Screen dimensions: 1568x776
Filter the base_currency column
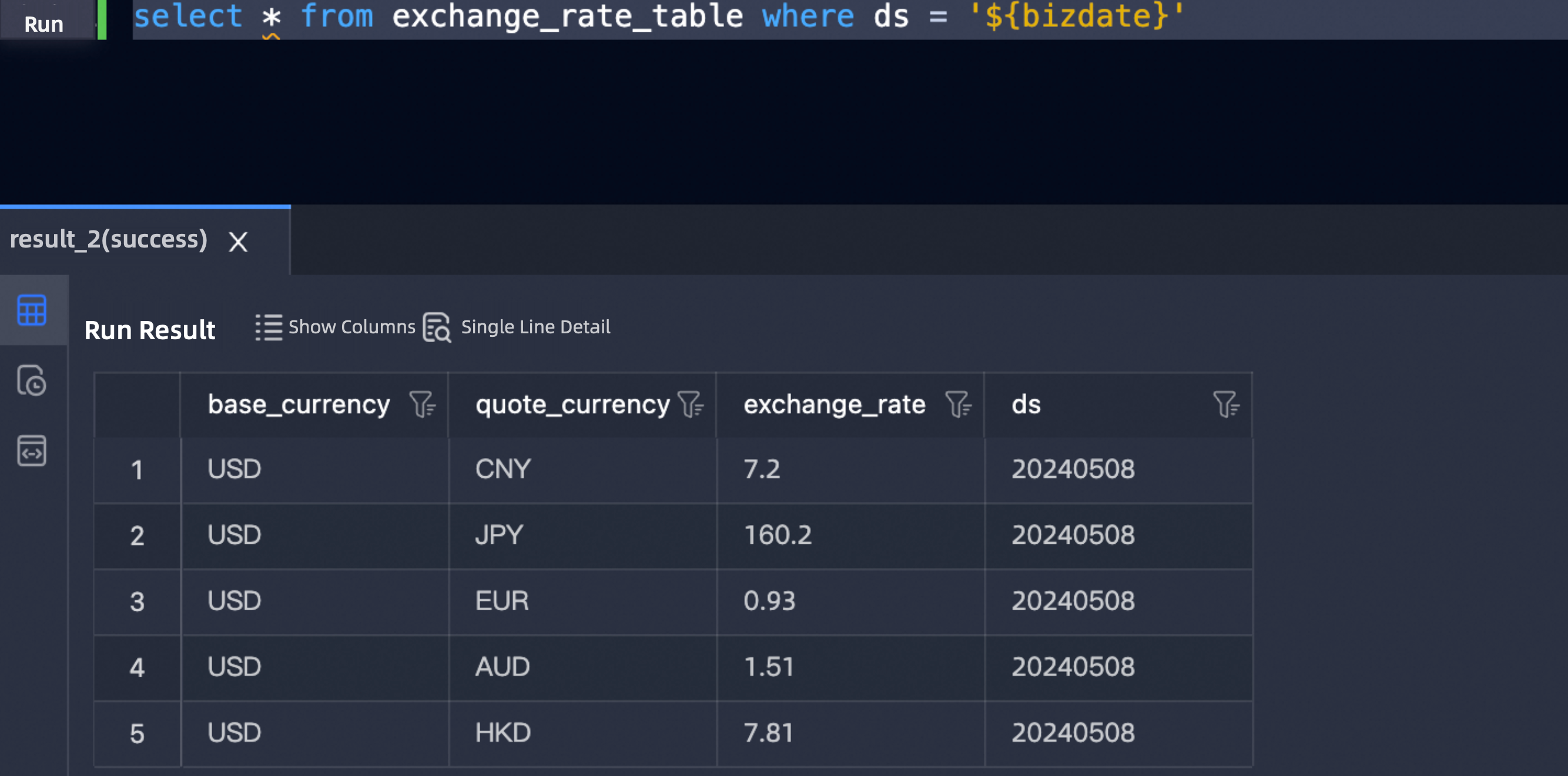(423, 404)
